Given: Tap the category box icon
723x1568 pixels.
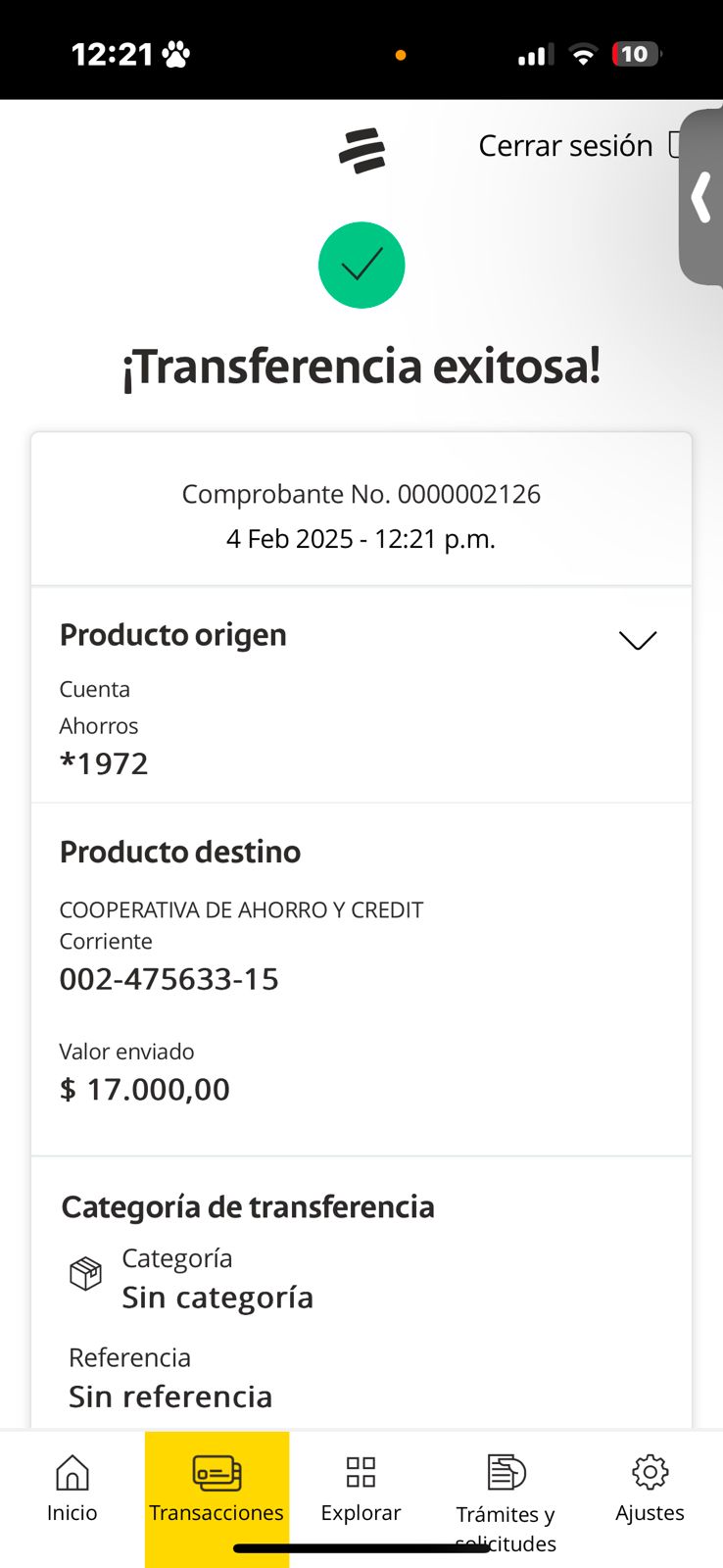Looking at the screenshot, I should [x=86, y=1274].
